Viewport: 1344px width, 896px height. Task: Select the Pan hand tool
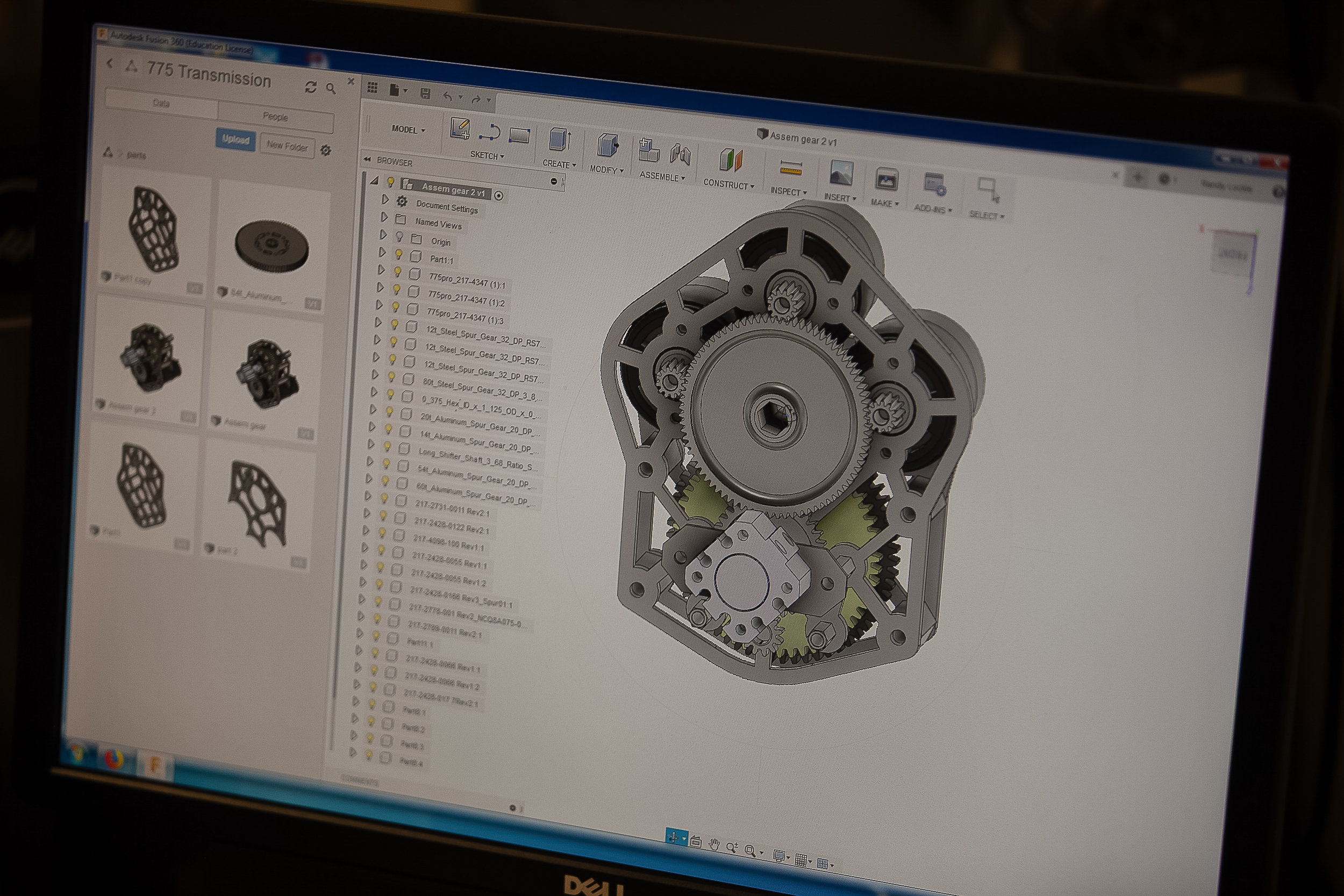[714, 844]
